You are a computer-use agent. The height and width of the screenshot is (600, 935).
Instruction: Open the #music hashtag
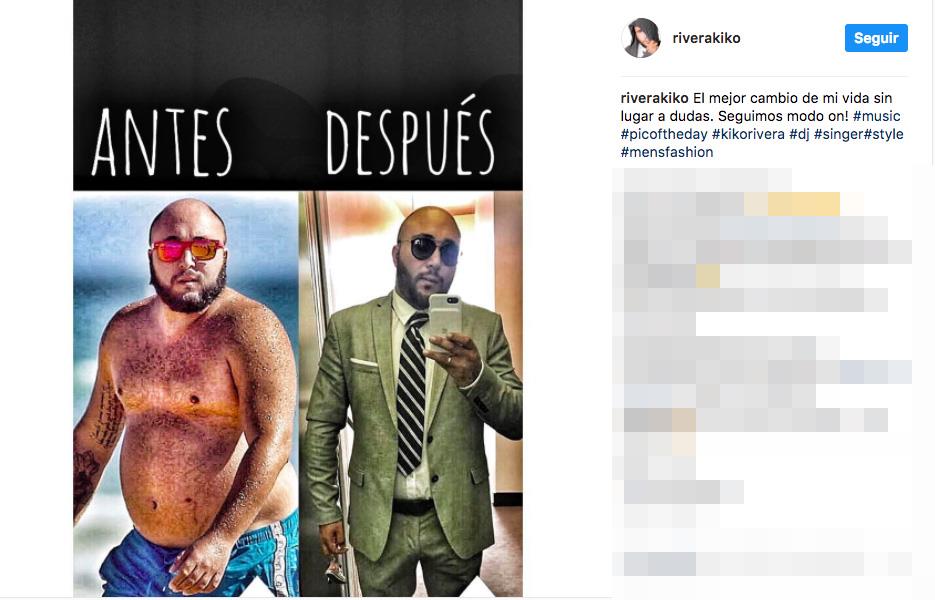[877, 116]
